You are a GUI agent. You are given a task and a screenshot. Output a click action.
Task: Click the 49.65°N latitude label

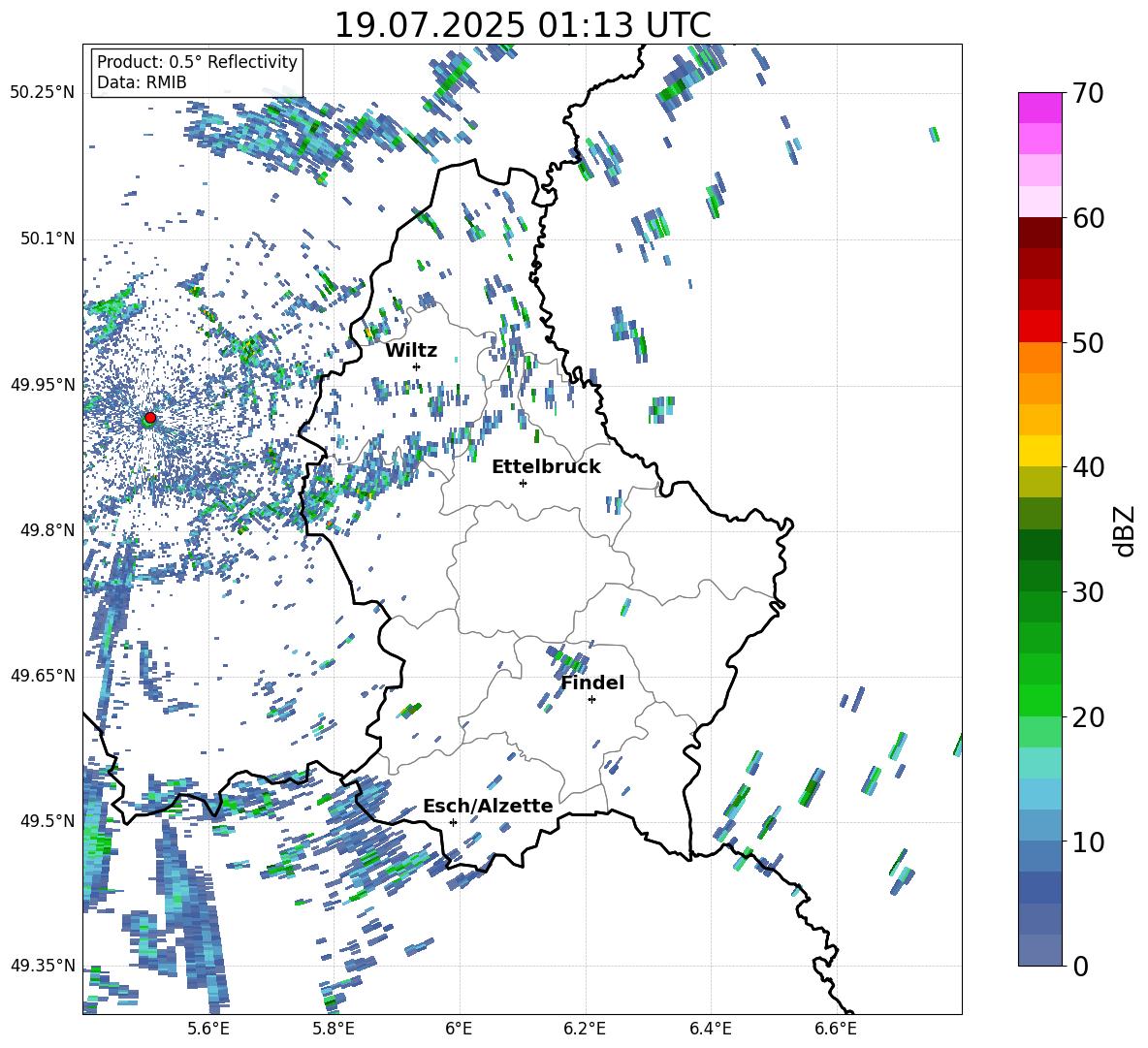click(x=43, y=676)
